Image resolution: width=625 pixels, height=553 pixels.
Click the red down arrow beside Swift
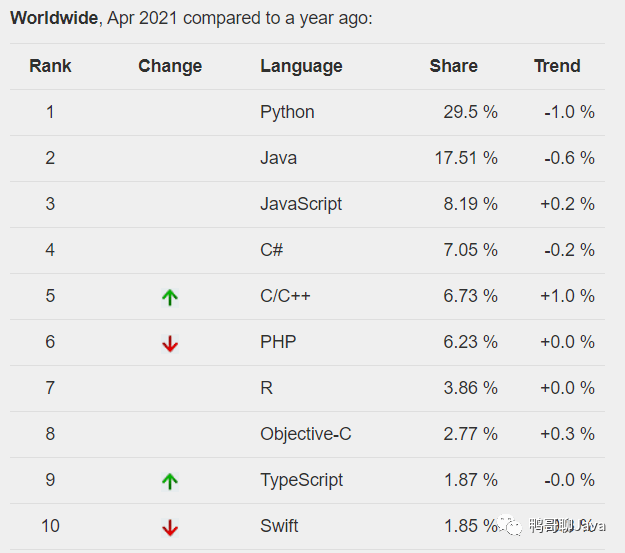[x=170, y=527]
